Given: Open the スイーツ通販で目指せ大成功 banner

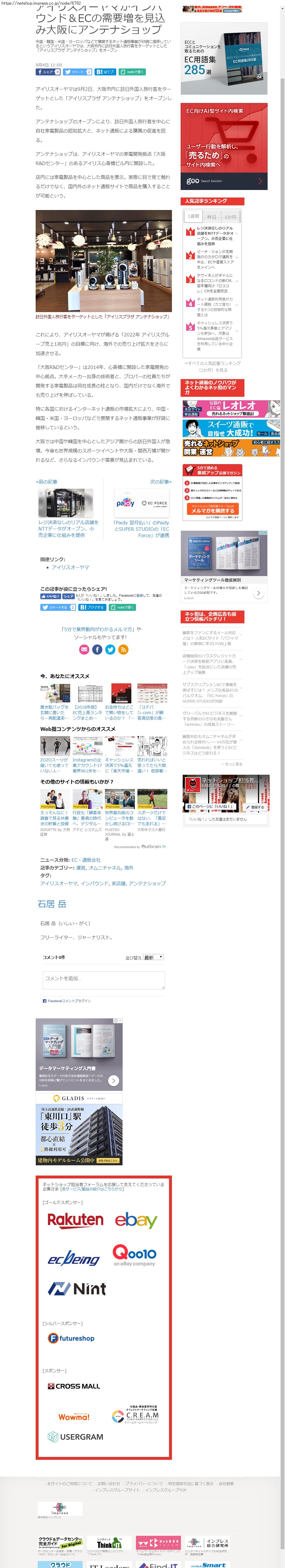Looking at the screenshot, I should [x=231, y=428].
